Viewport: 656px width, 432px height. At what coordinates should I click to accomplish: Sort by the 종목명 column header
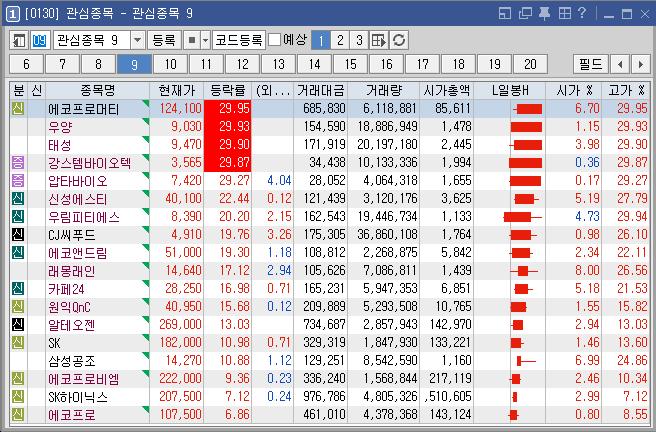coord(97,90)
